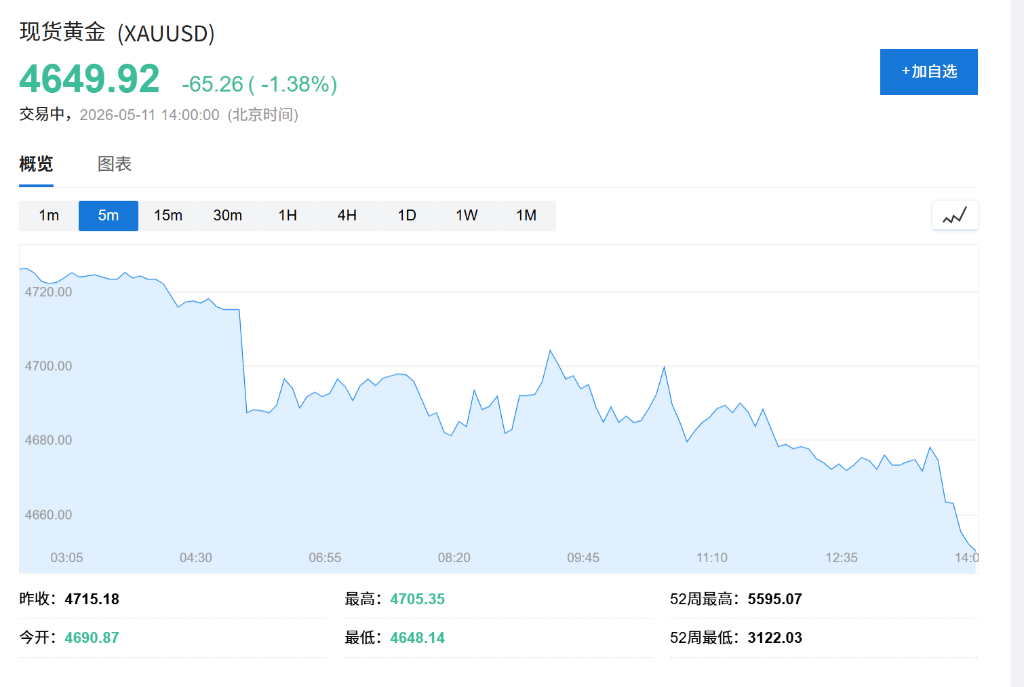Click the timestamp 2026-05-11 14:00:00

(x=150, y=115)
